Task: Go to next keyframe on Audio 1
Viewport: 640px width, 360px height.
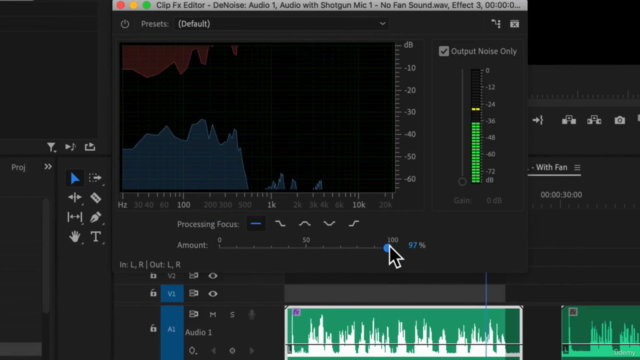Action: coord(251,351)
